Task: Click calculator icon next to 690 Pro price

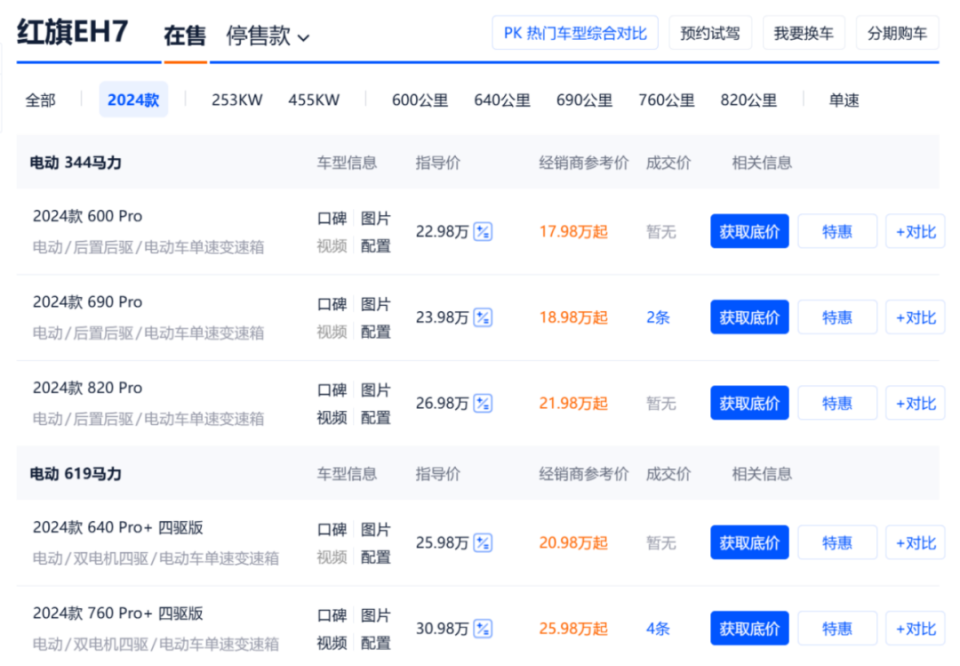Action: (483, 317)
